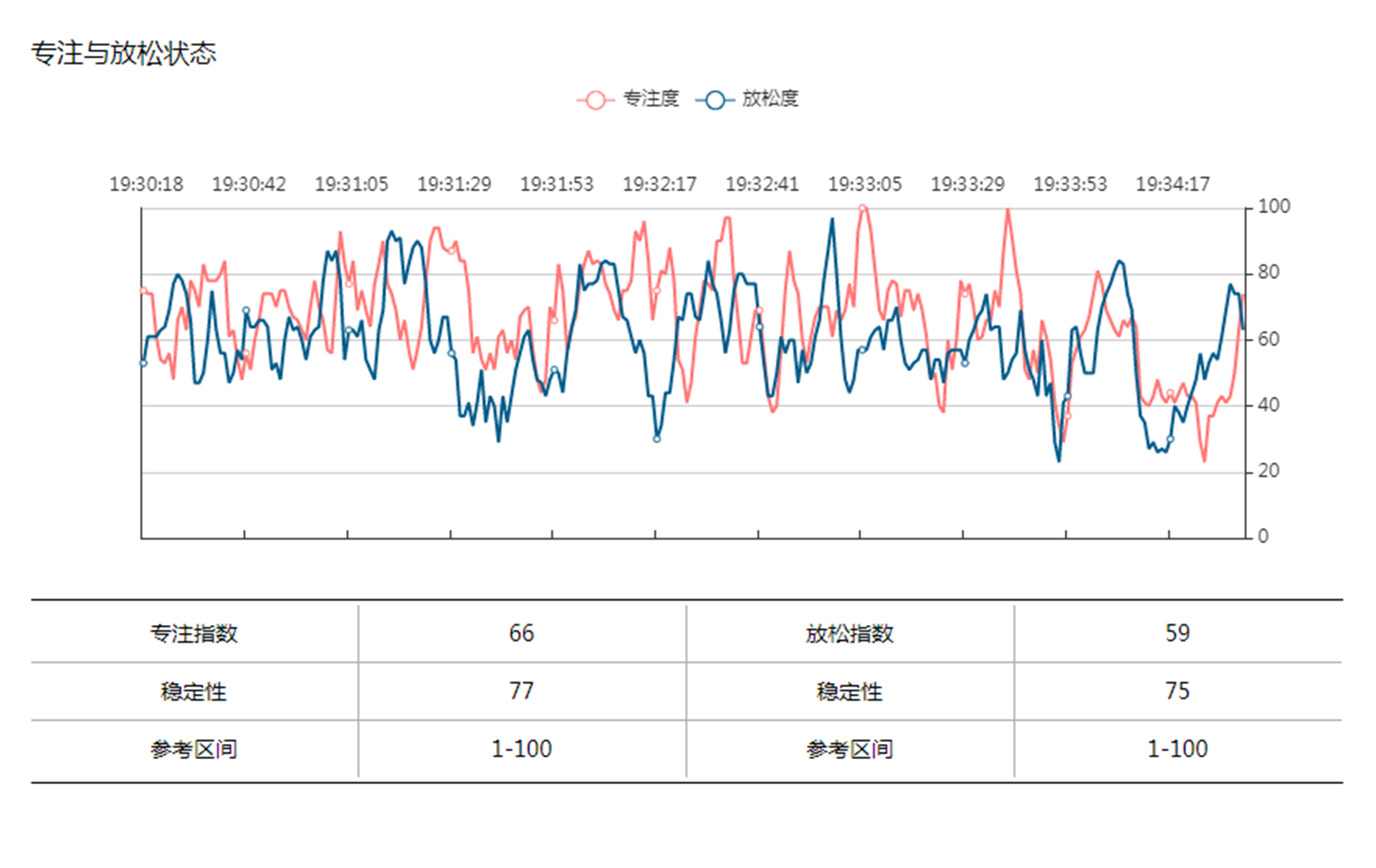Click the left 参考区间 label cell
Image resolution: width=1376 pixels, height=868 pixels.
pos(193,750)
